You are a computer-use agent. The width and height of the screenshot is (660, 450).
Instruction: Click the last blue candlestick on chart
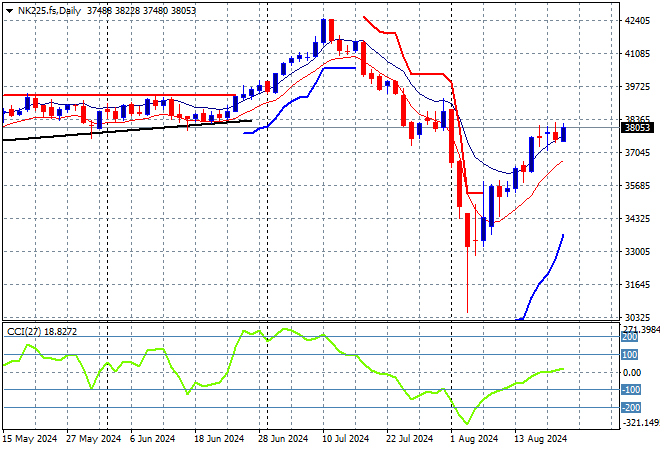[x=564, y=133]
